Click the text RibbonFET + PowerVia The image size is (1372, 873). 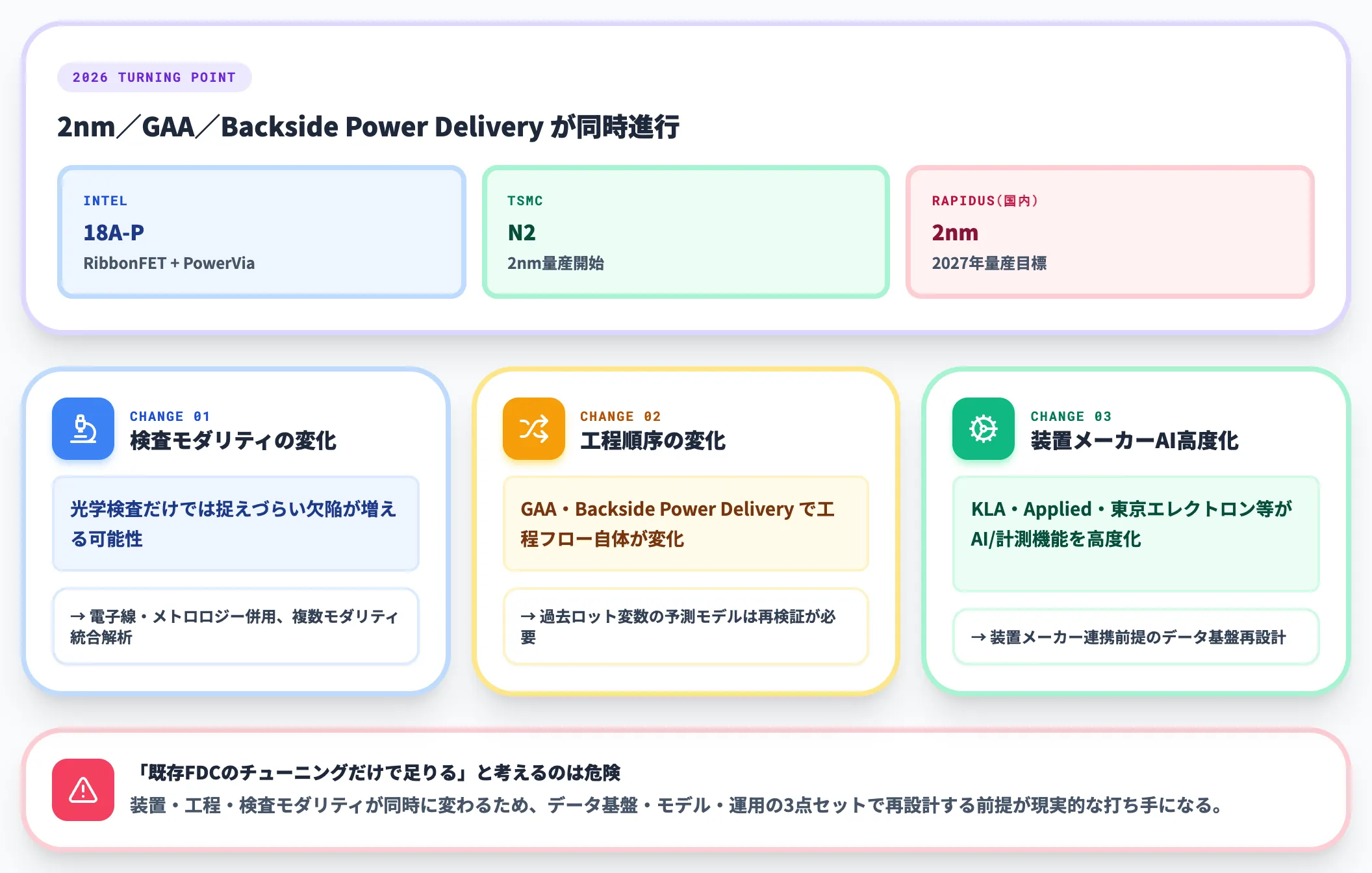169,263
